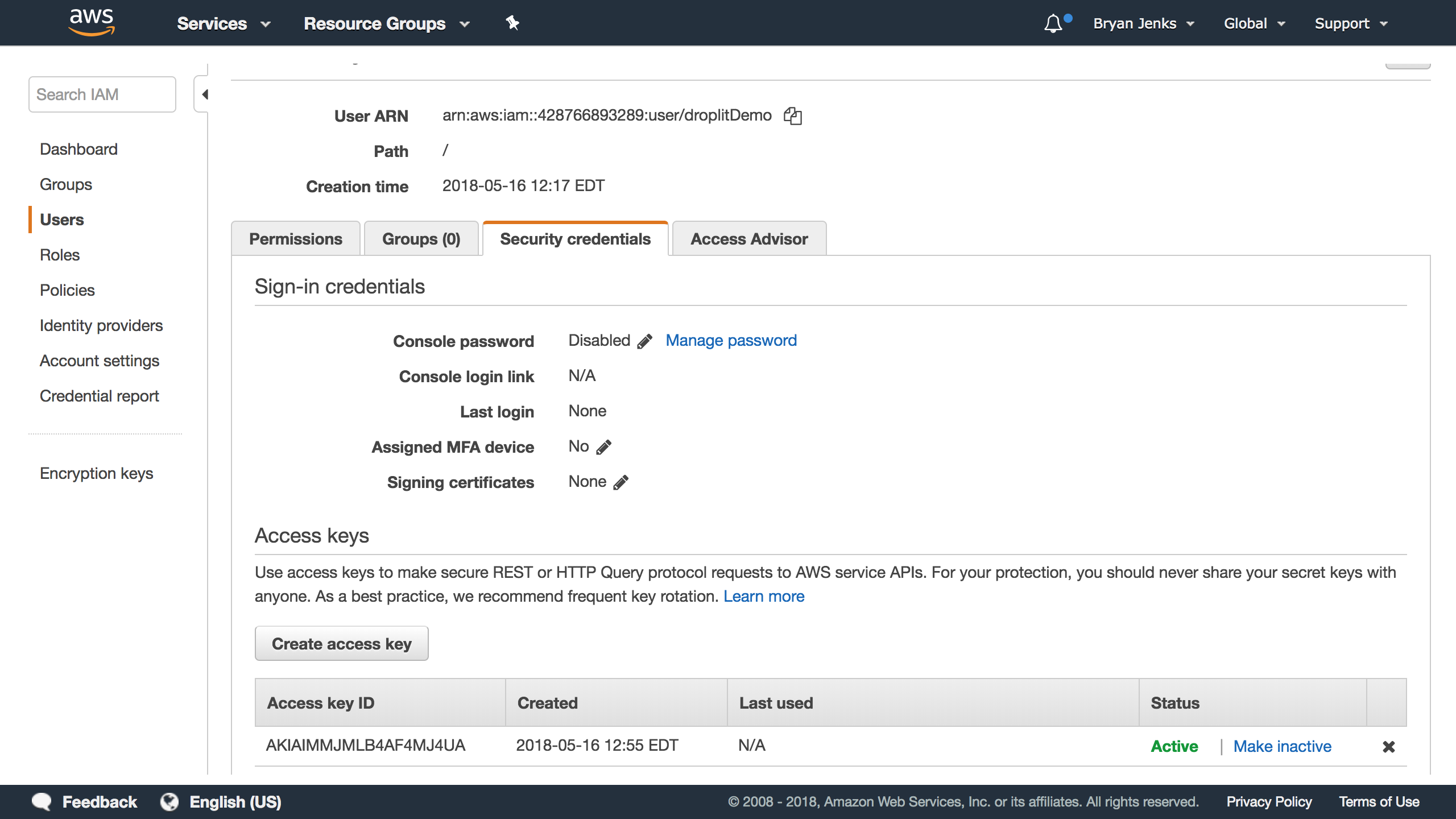The height and width of the screenshot is (819, 1456).
Task: Click the Learn more link
Action: tap(764, 596)
